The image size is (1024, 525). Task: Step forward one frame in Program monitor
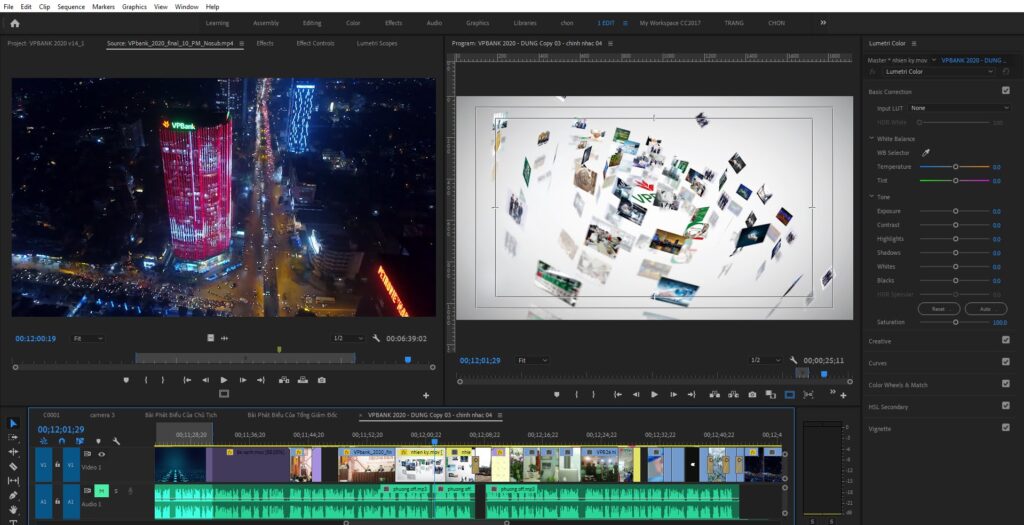coord(673,394)
